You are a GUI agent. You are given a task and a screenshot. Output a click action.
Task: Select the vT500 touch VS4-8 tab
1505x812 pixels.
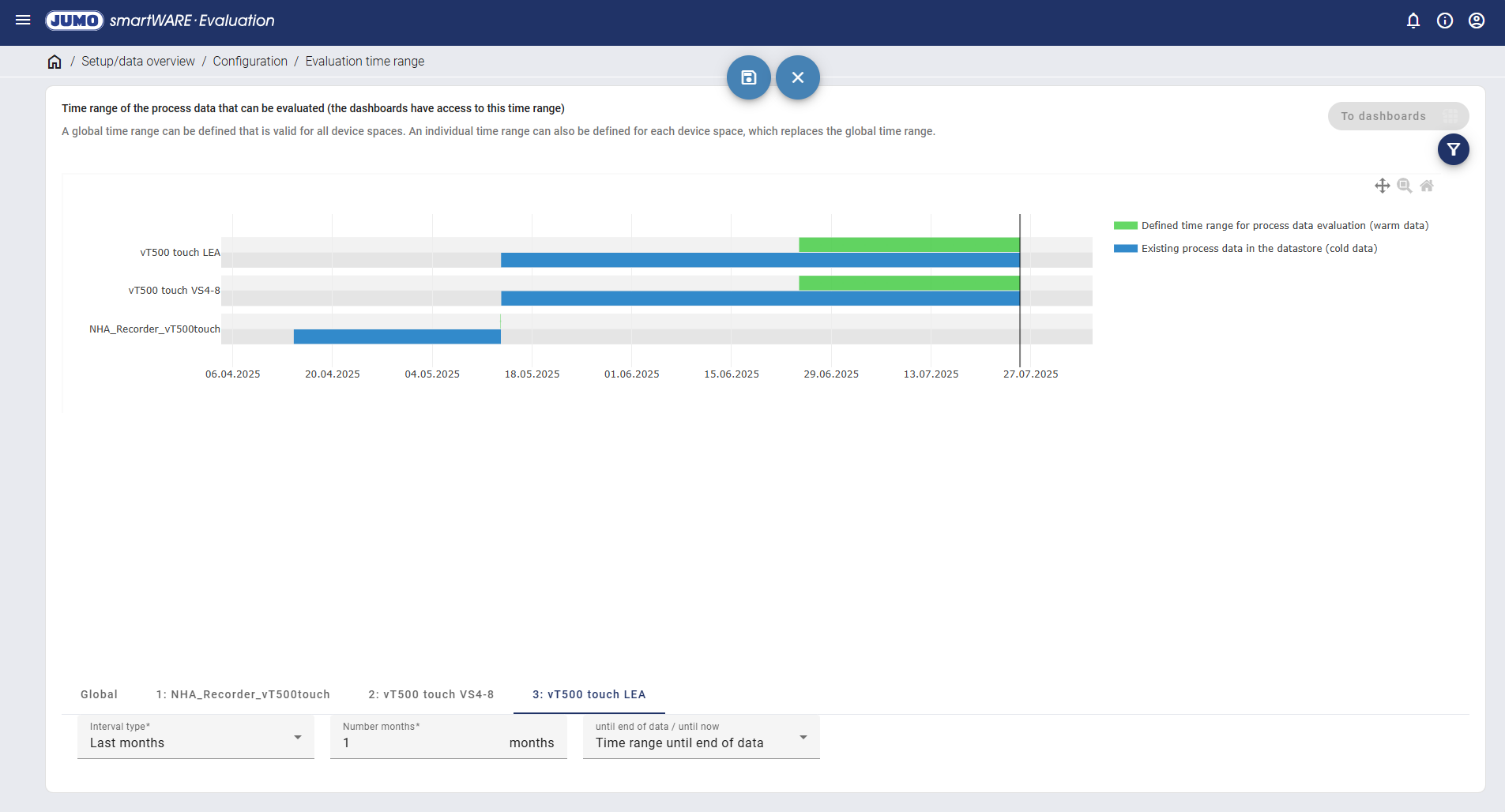coord(431,694)
